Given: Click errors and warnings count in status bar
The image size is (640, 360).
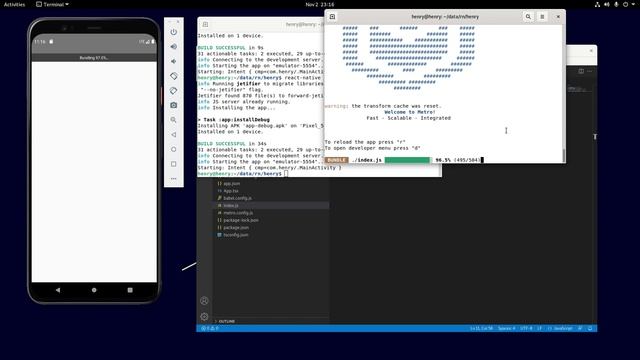Looking at the screenshot, I should 209,329.
